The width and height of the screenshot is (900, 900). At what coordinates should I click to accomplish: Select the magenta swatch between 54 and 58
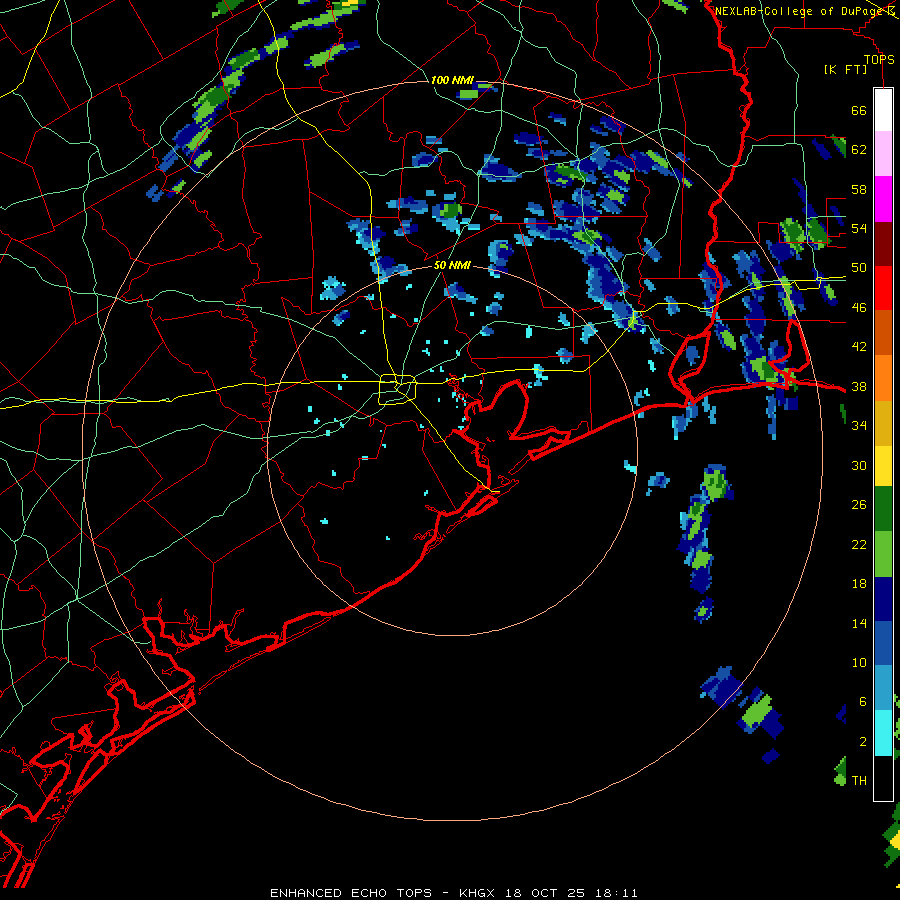click(883, 199)
